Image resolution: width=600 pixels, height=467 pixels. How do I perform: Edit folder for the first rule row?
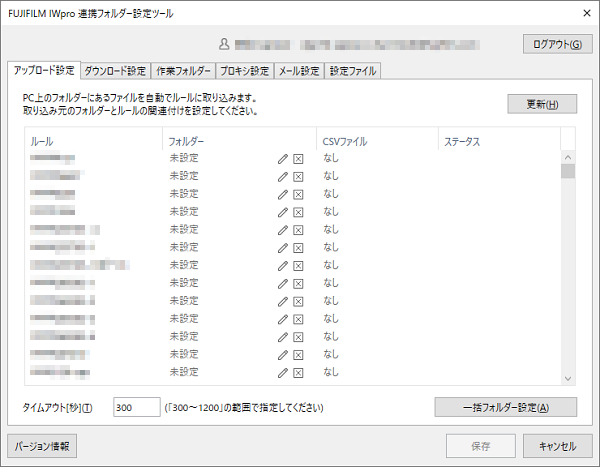(283, 159)
